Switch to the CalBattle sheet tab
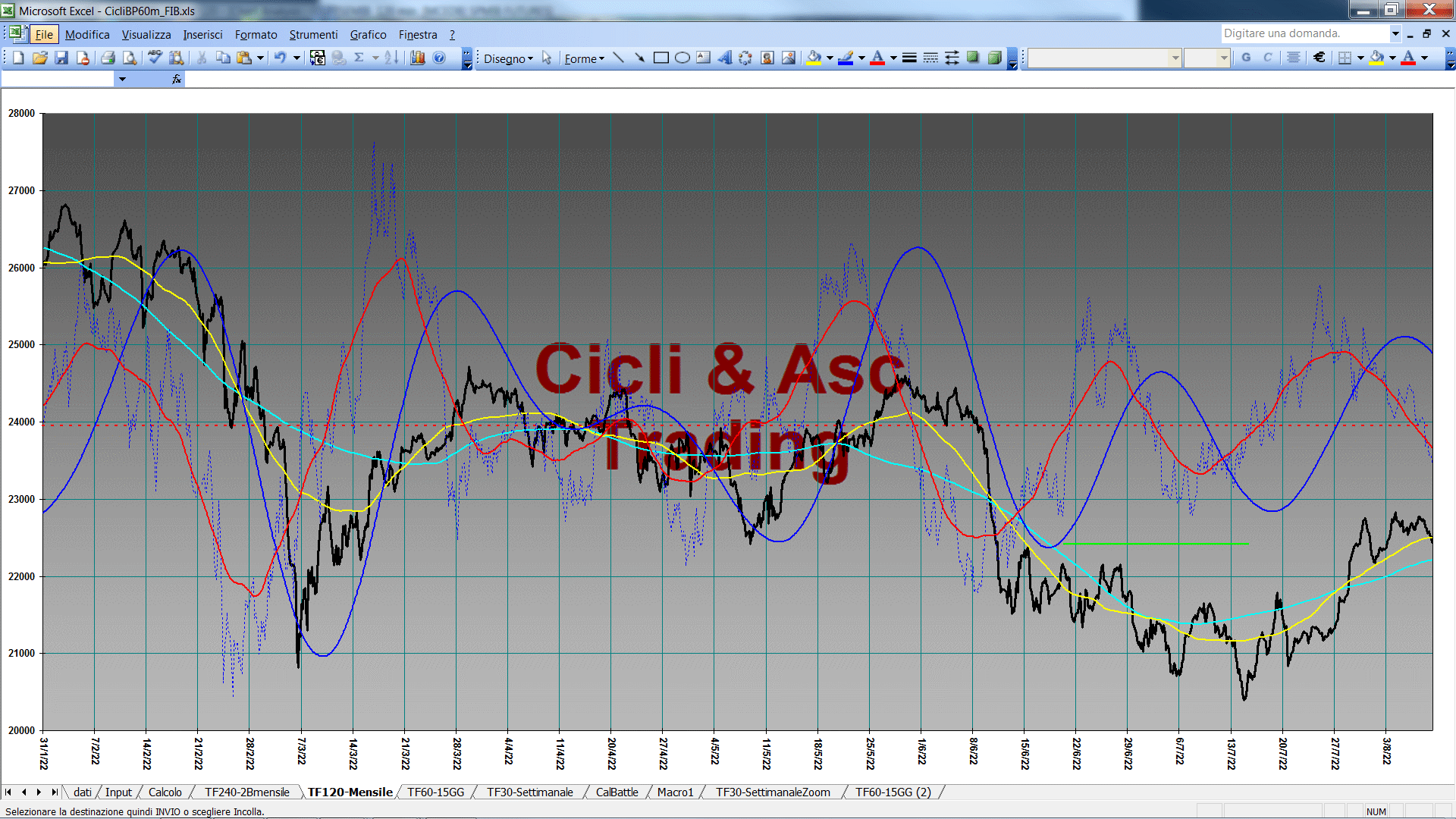Viewport: 1456px width, 819px height. [617, 792]
